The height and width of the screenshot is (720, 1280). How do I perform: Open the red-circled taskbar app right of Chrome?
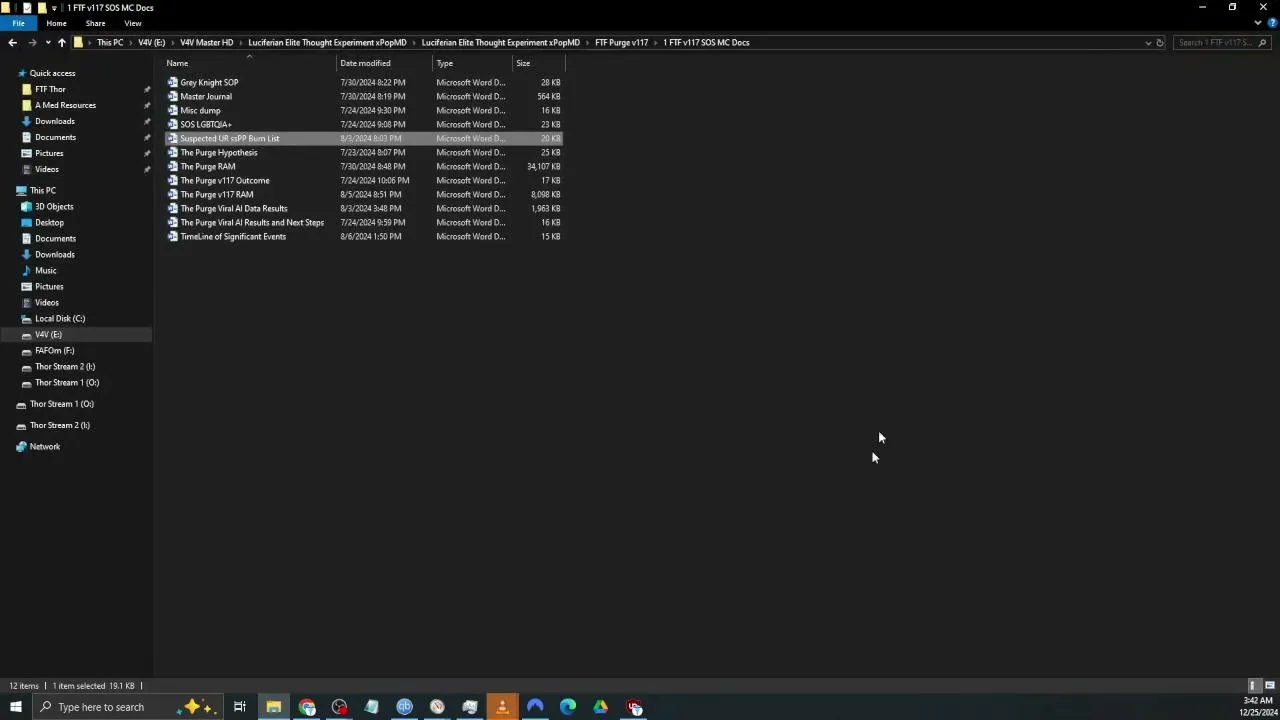(x=339, y=707)
